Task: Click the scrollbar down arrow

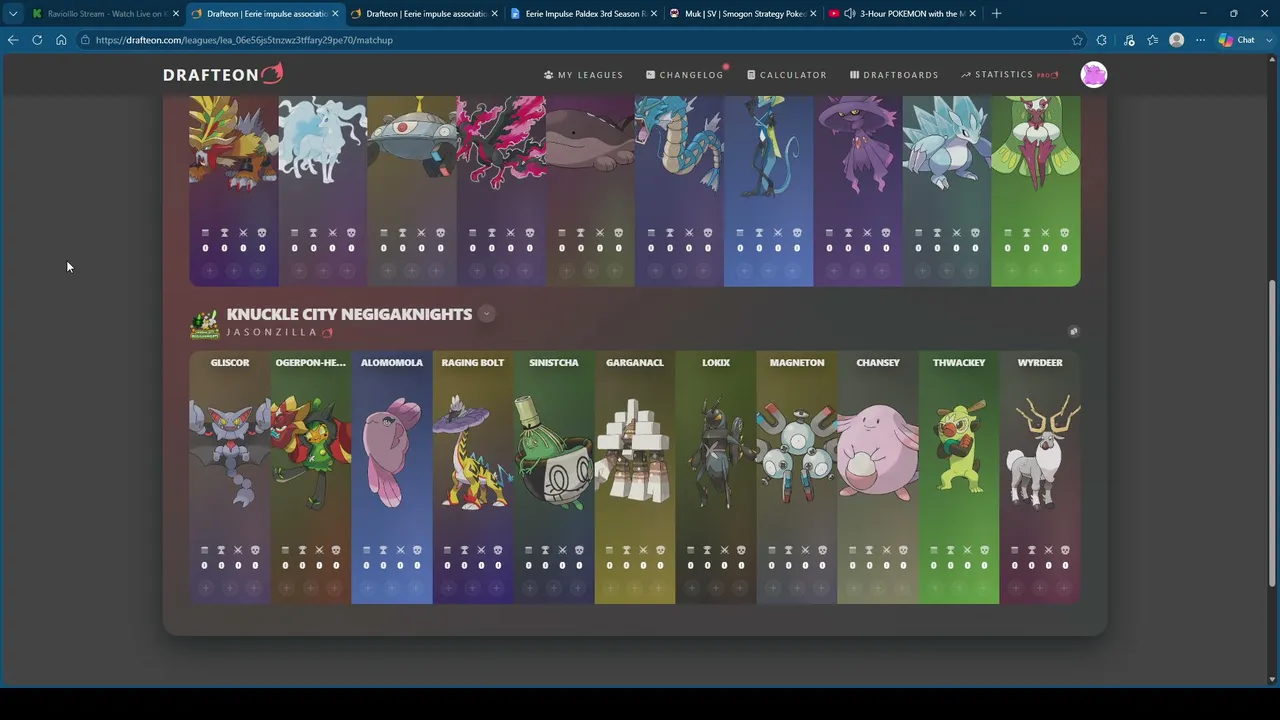Action: coord(1272,680)
